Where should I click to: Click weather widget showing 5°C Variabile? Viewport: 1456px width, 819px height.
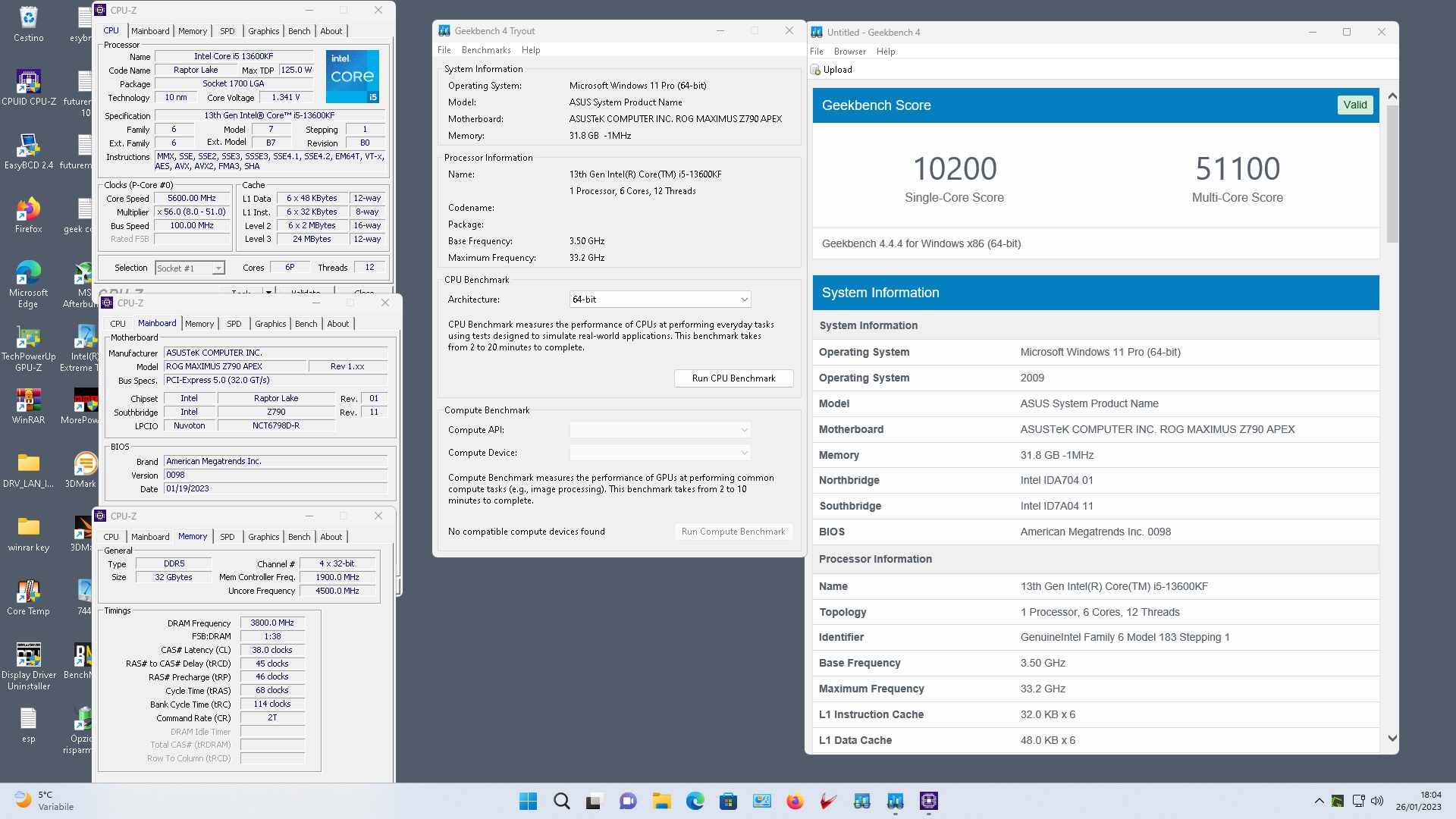point(44,801)
